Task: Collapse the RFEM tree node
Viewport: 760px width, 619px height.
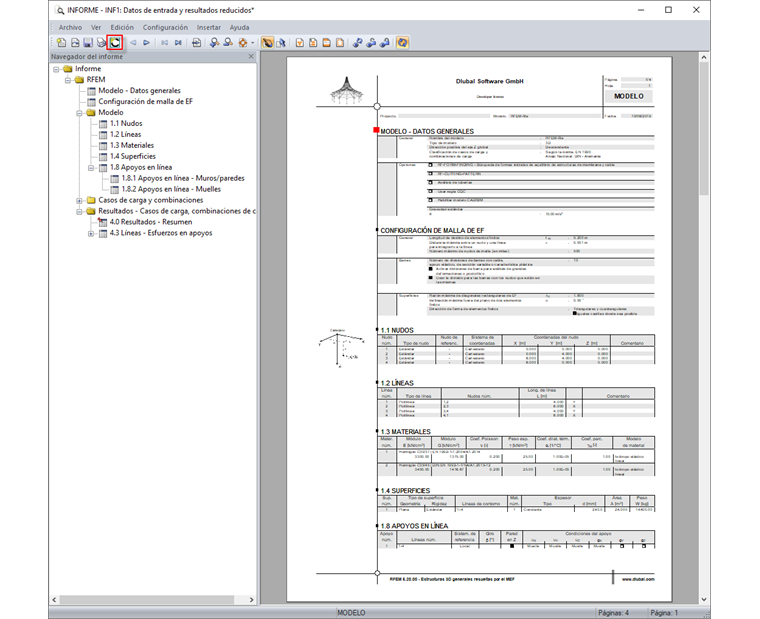Action: 68,80
